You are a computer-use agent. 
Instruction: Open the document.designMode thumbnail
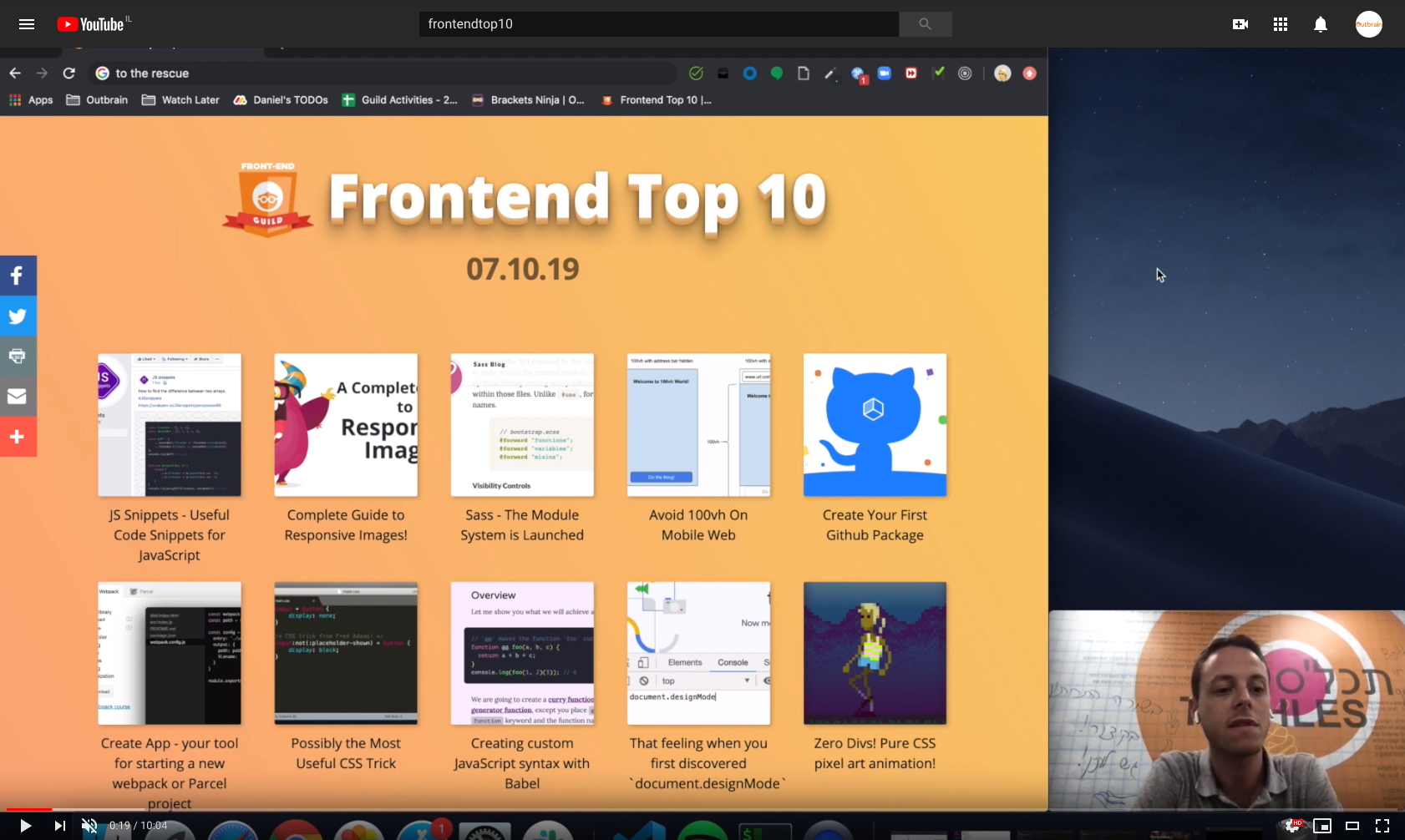[x=698, y=653]
